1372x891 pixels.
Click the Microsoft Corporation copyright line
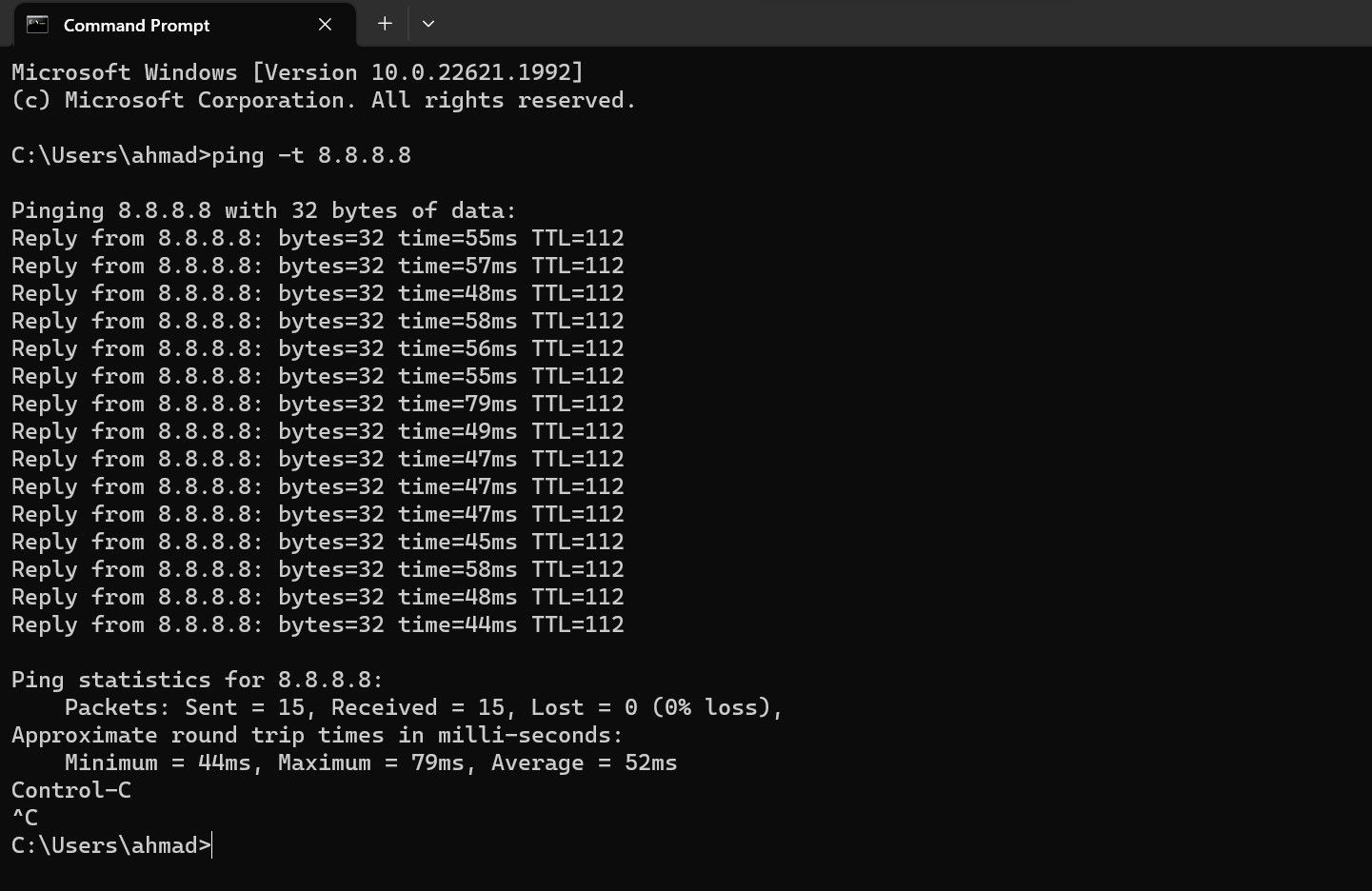(x=322, y=99)
